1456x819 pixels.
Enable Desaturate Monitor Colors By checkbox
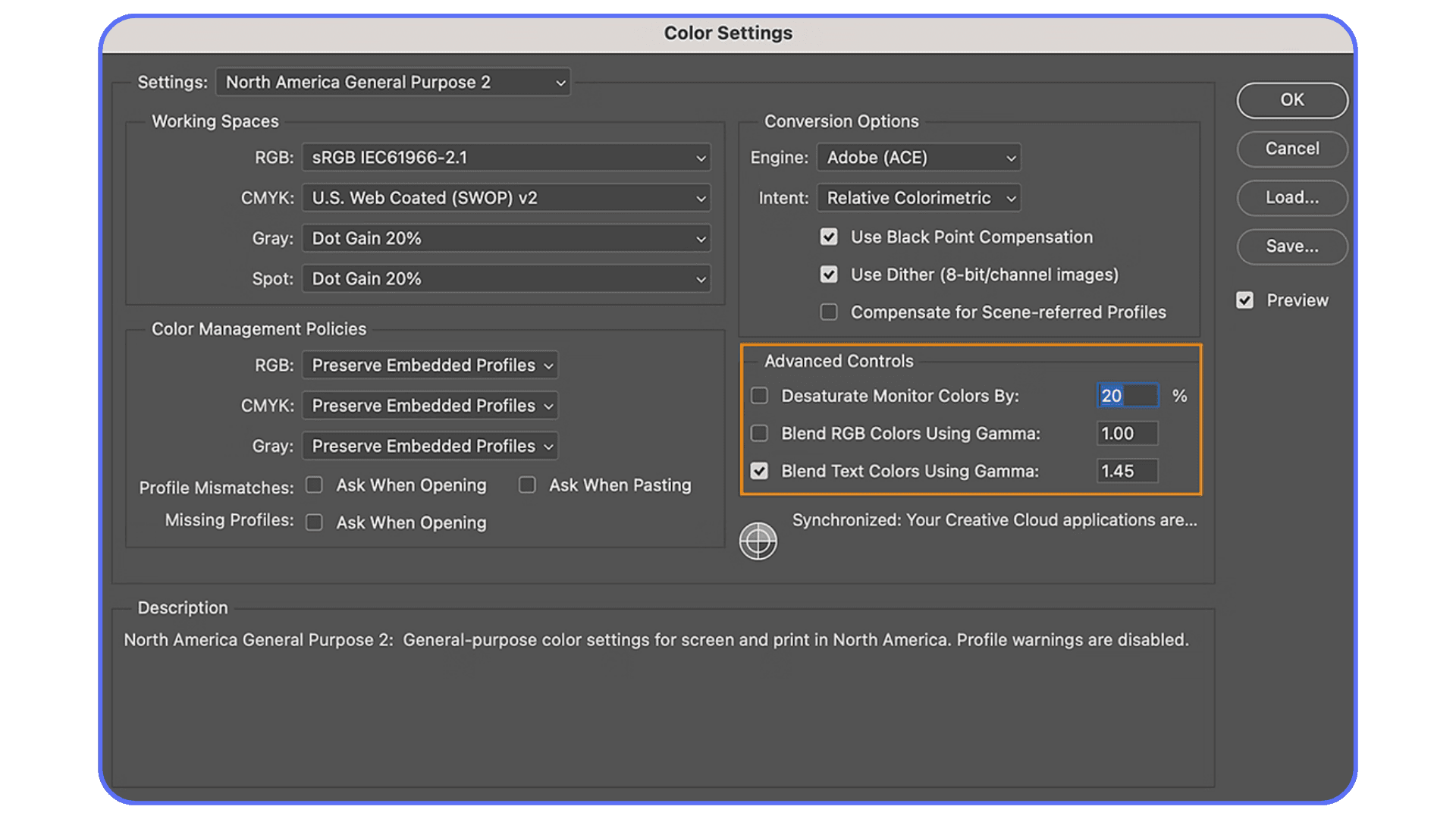[x=759, y=396]
